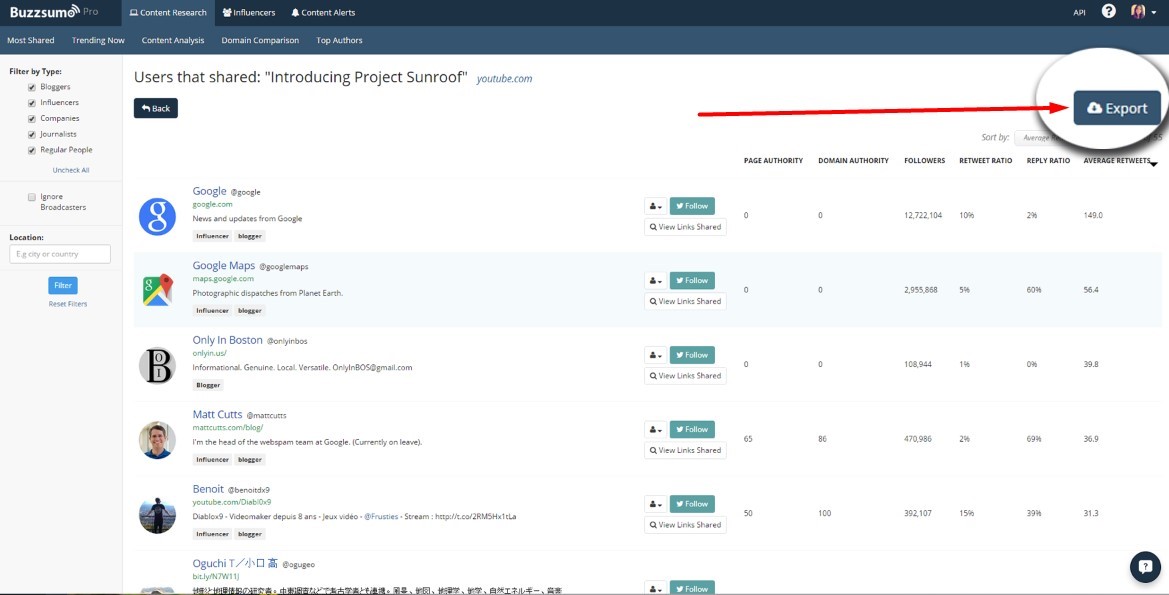Viewport: 1169px width, 595px height.
Task: Sort by Reply Ratio column header
Action: click(1049, 161)
